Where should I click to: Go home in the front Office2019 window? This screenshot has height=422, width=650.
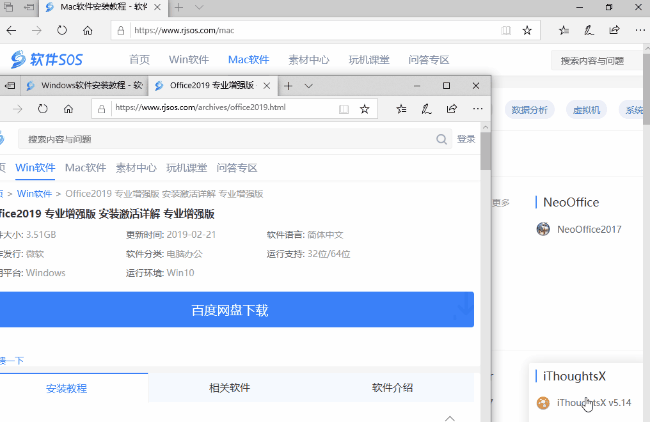point(68,109)
